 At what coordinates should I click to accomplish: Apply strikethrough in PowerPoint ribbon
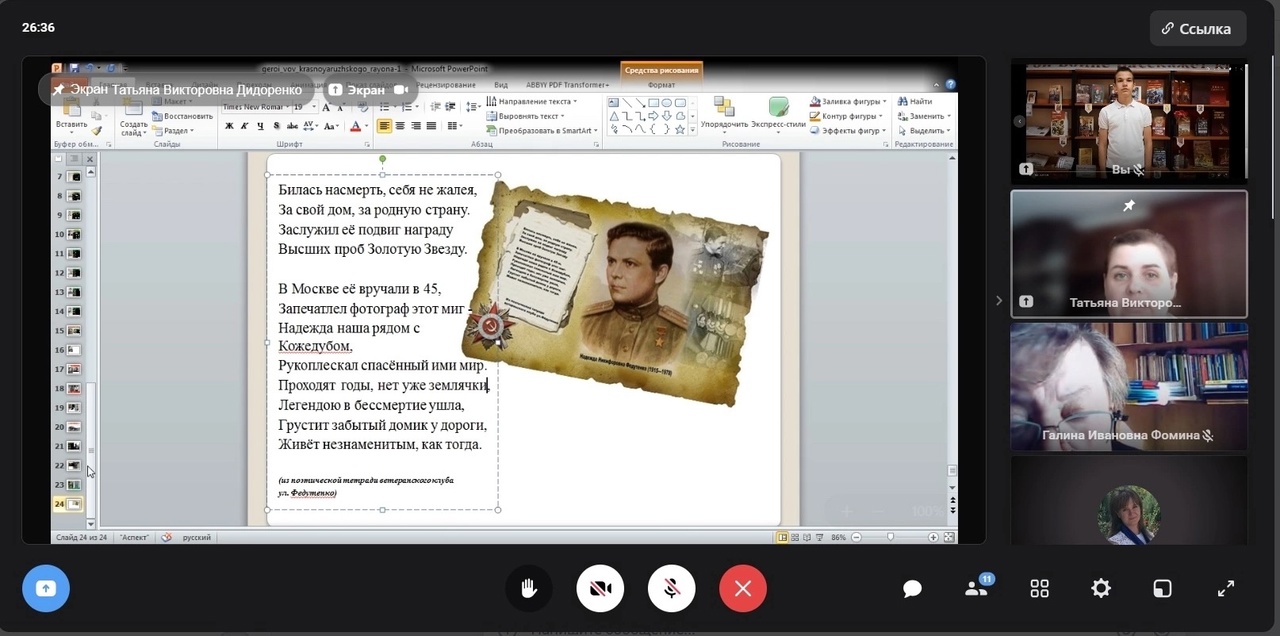point(291,126)
